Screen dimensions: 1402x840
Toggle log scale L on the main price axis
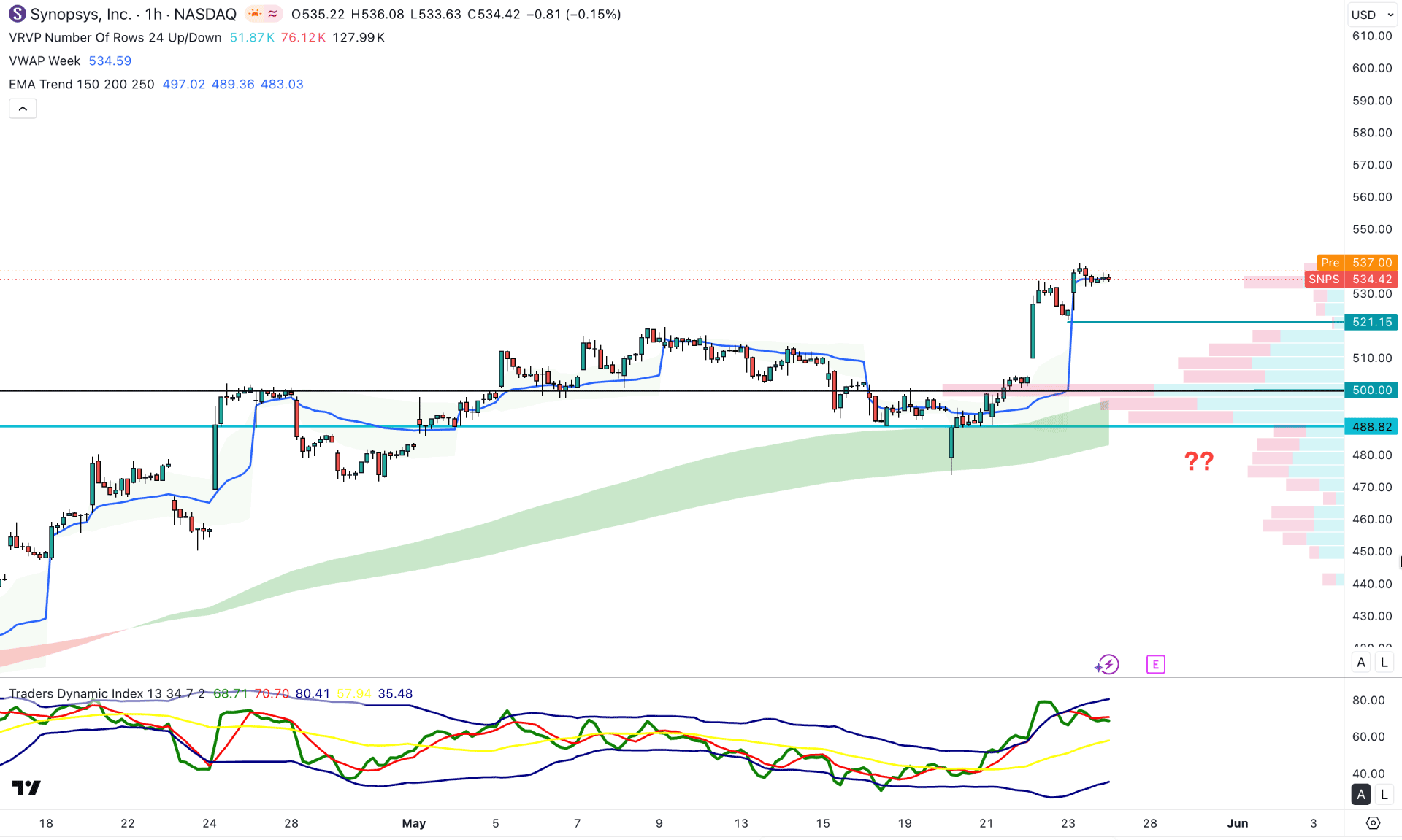tap(1384, 663)
